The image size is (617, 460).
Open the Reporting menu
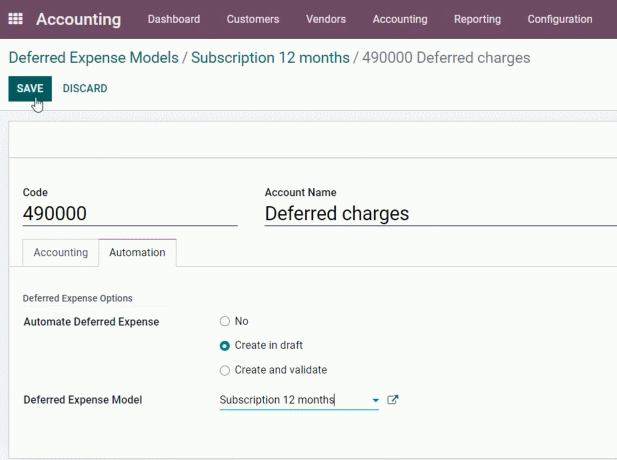(477, 19)
